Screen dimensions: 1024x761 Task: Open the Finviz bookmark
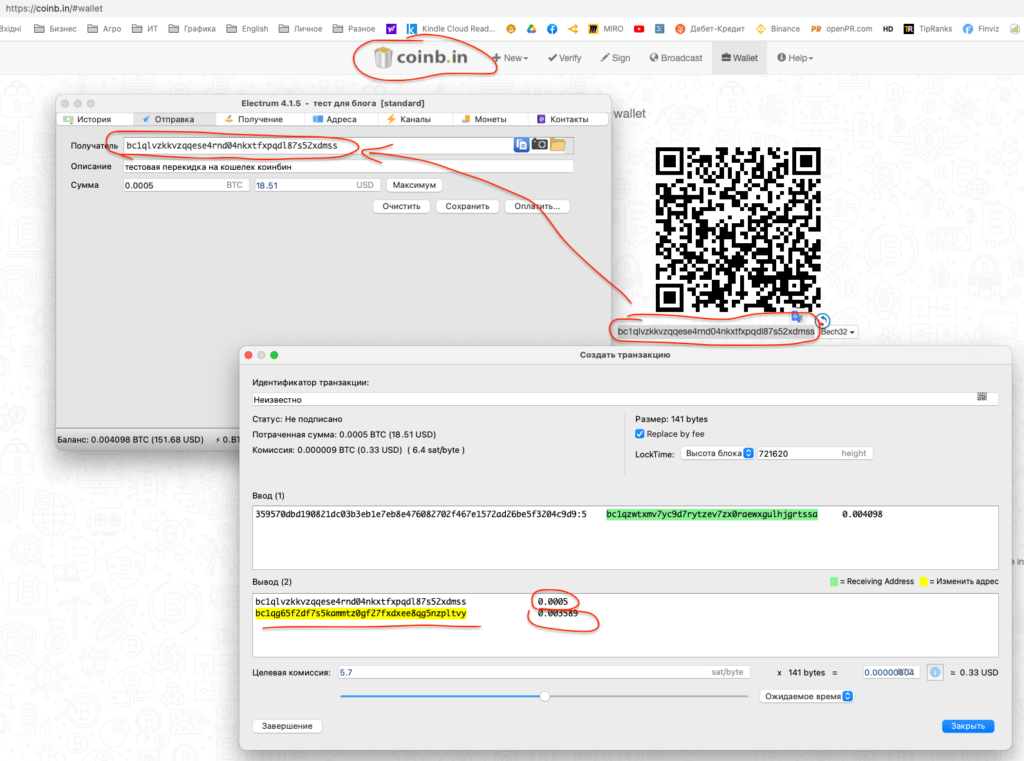[981, 29]
